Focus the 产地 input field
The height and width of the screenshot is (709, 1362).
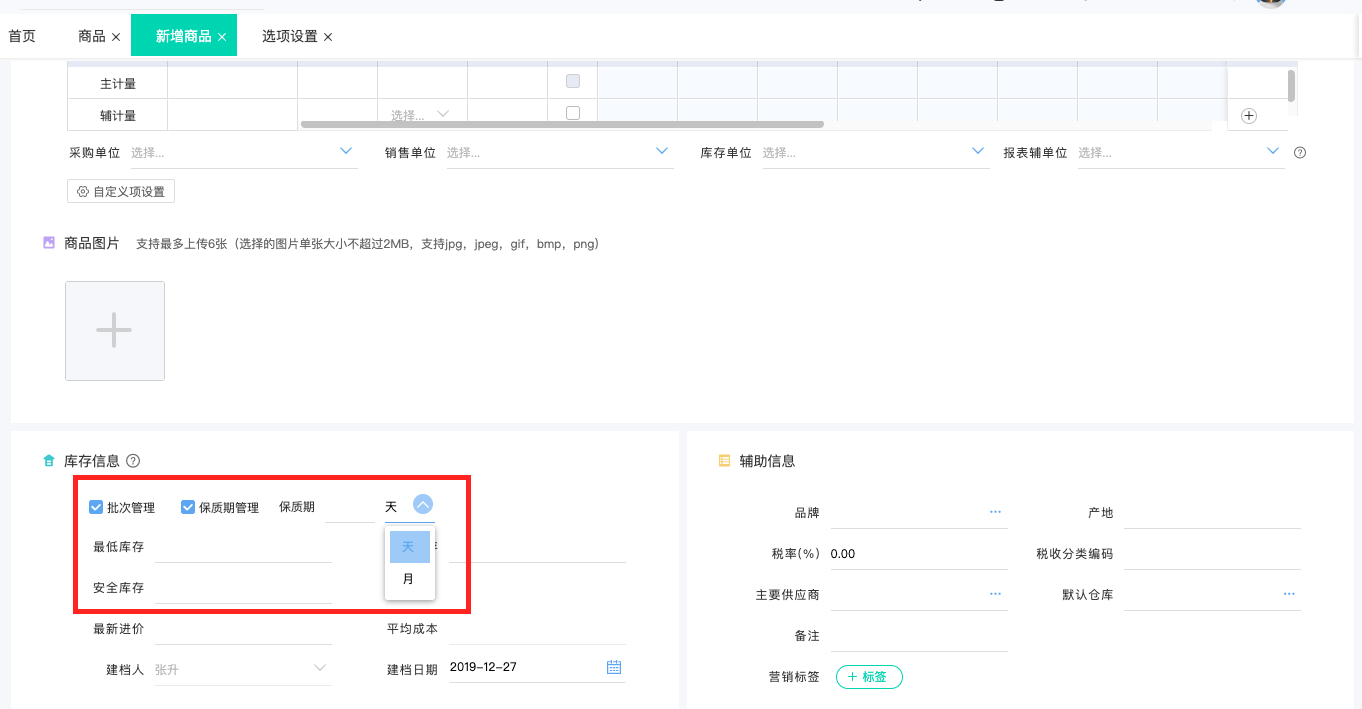[1212, 513]
